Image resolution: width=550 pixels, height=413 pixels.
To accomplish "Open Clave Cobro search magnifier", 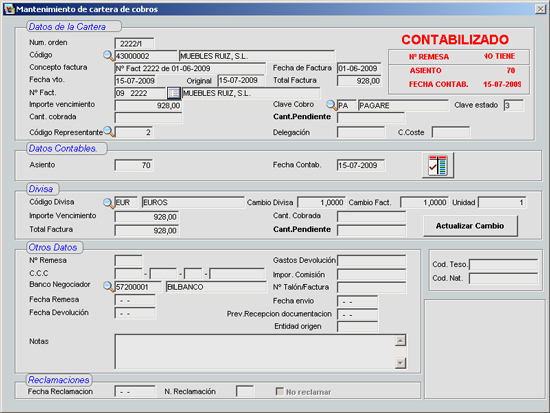I will coord(331,105).
